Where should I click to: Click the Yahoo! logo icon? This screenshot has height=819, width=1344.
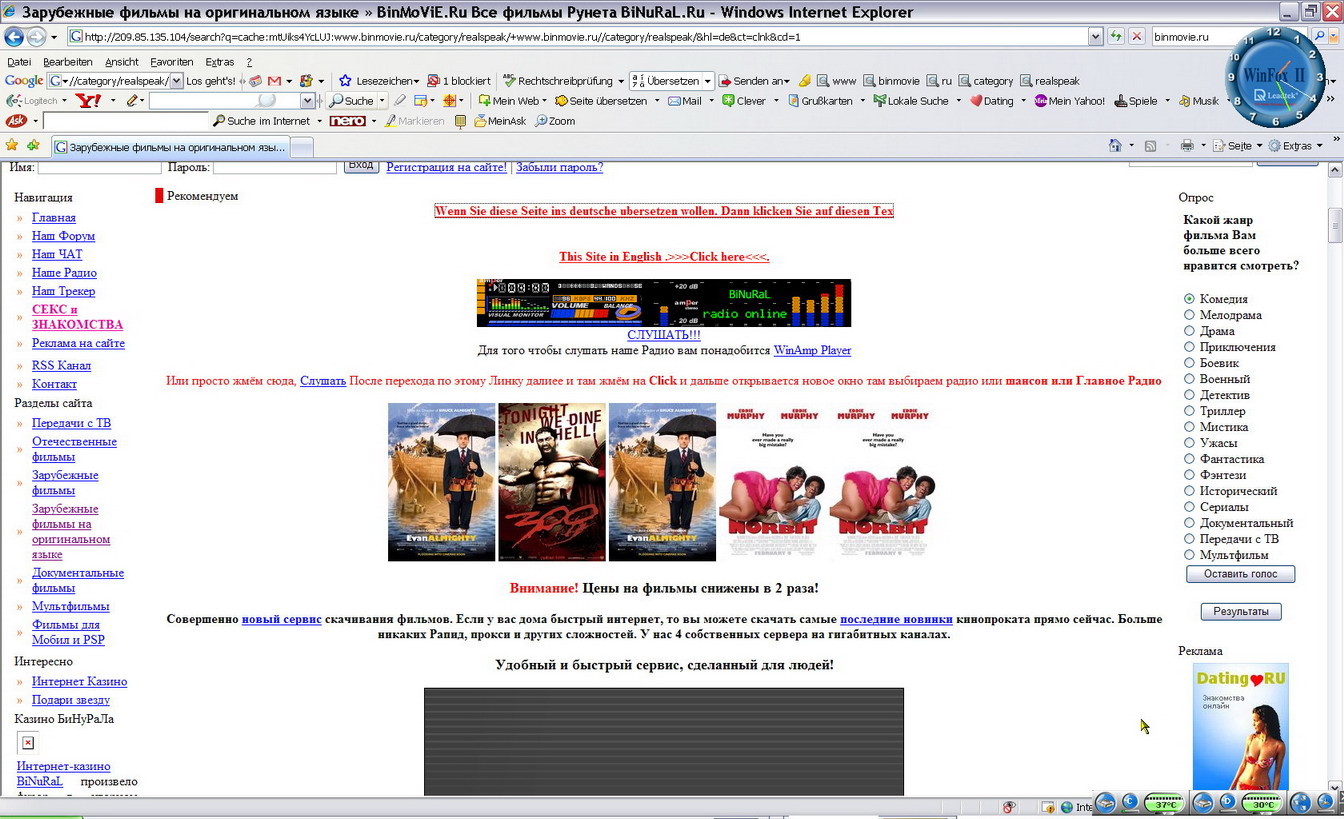(x=89, y=101)
